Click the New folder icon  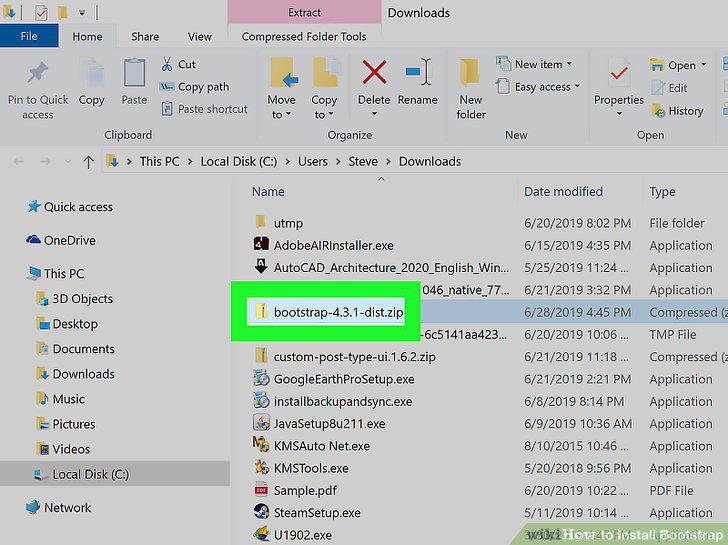coord(470,73)
